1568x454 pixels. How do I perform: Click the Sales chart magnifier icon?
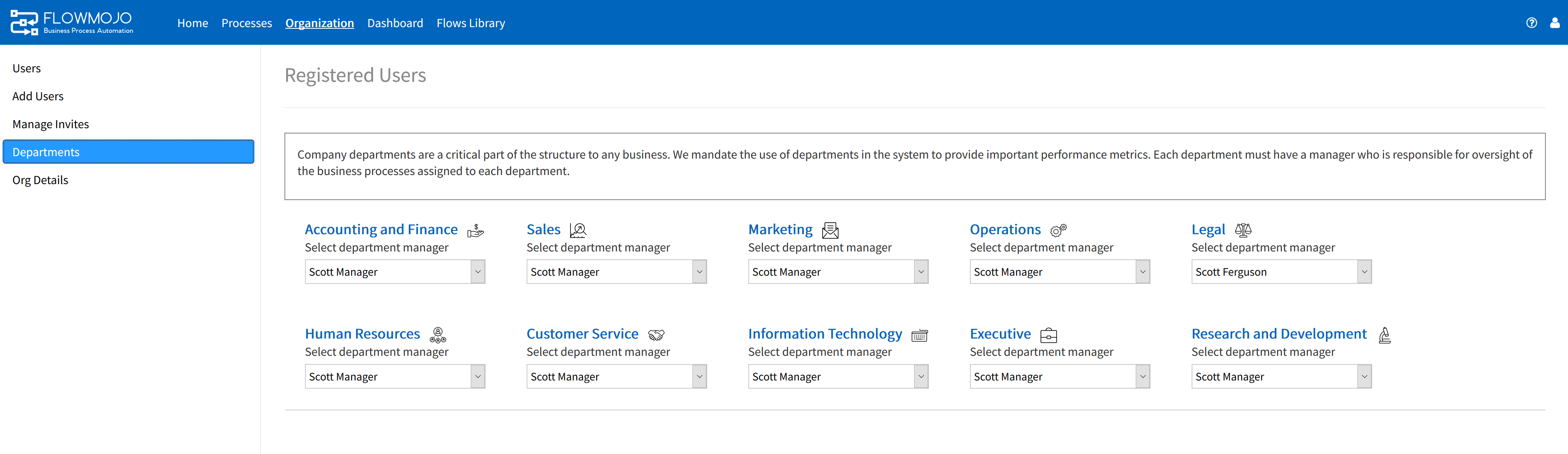coord(578,230)
